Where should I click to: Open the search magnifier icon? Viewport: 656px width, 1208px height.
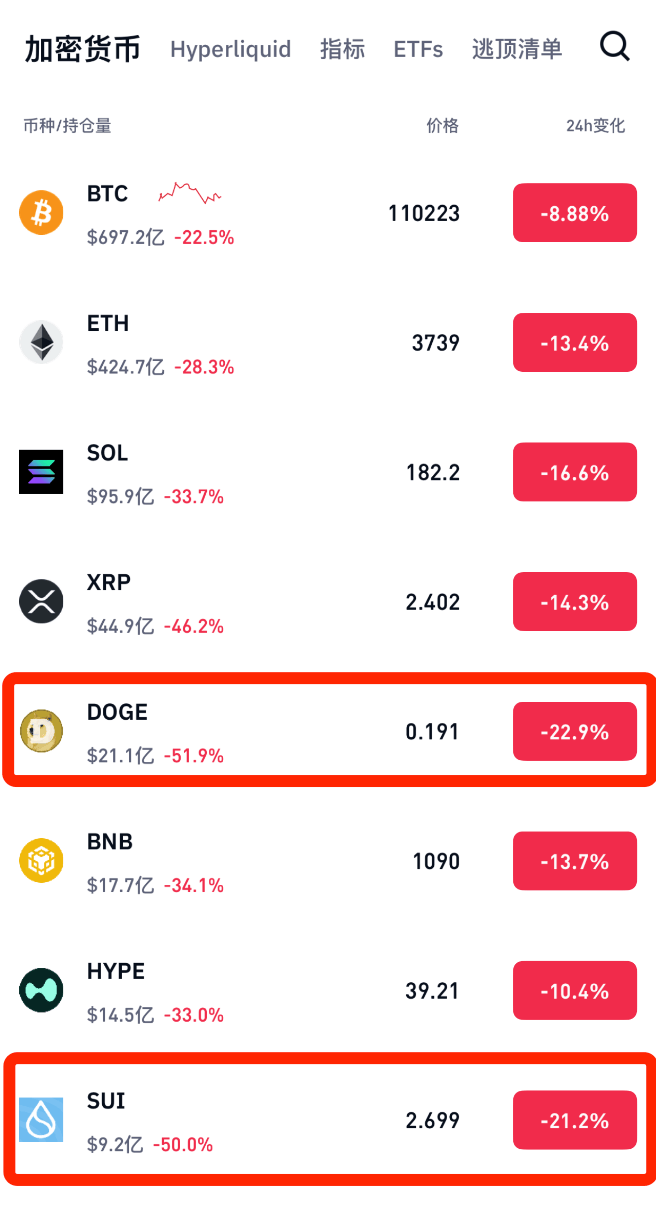tap(614, 46)
